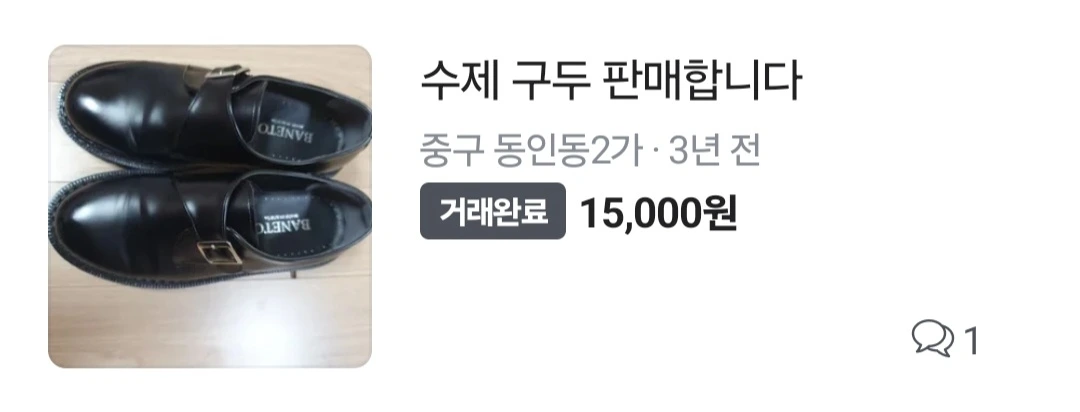Viewport: 1080px width, 412px height.
Task: Click the chat bubble icon
Action: coord(933,338)
